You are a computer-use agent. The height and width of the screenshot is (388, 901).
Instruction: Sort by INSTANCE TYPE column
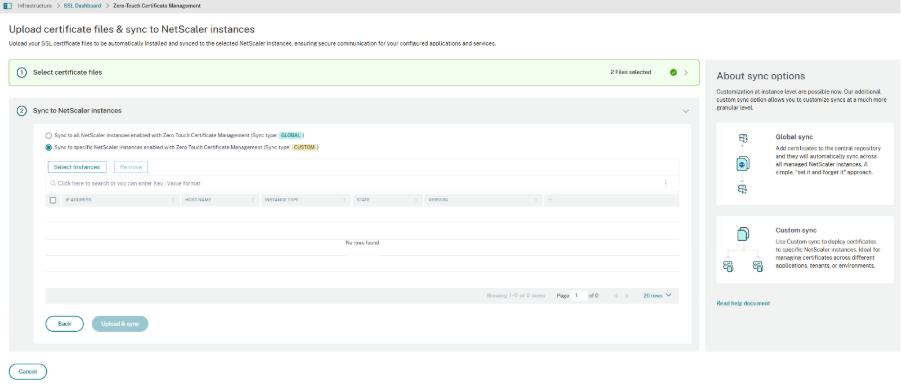pyautogui.click(x=306, y=200)
